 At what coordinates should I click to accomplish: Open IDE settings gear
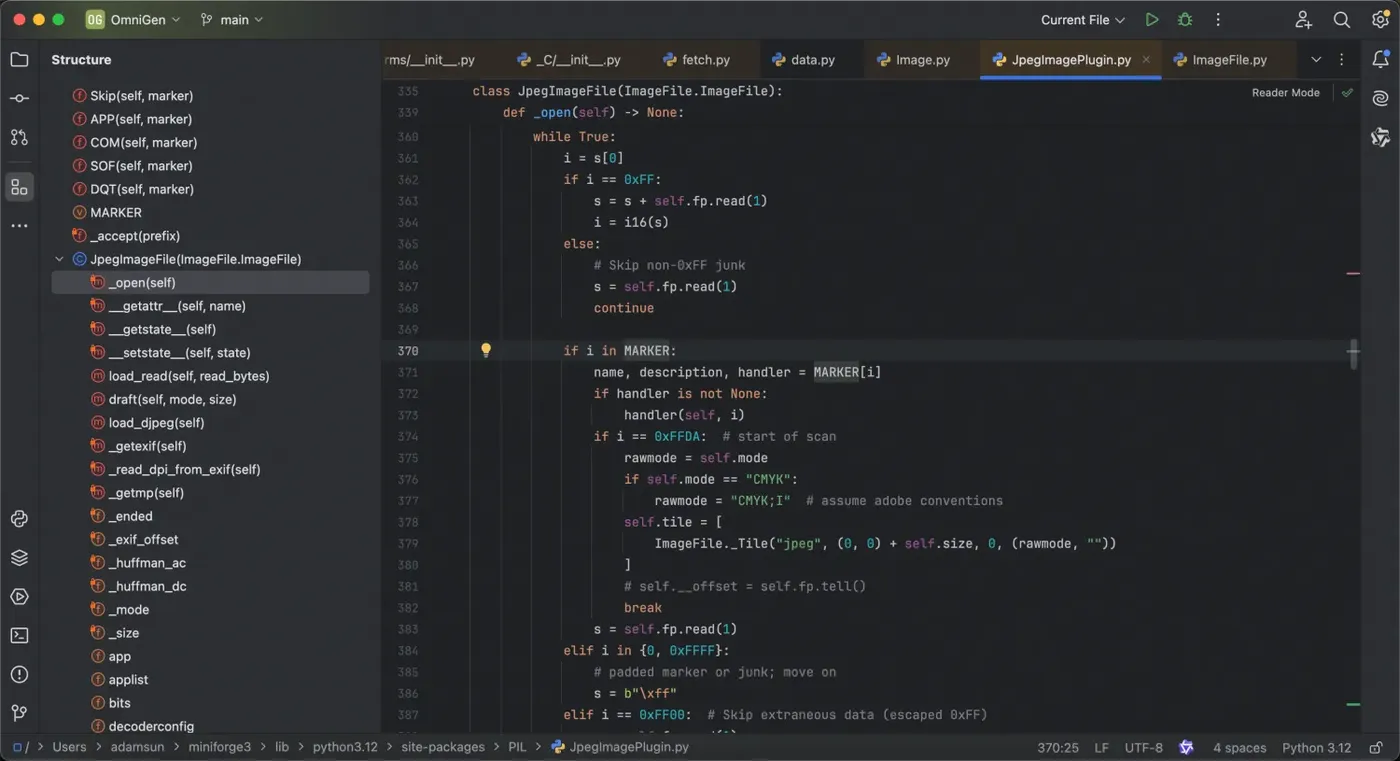tap(1380, 20)
